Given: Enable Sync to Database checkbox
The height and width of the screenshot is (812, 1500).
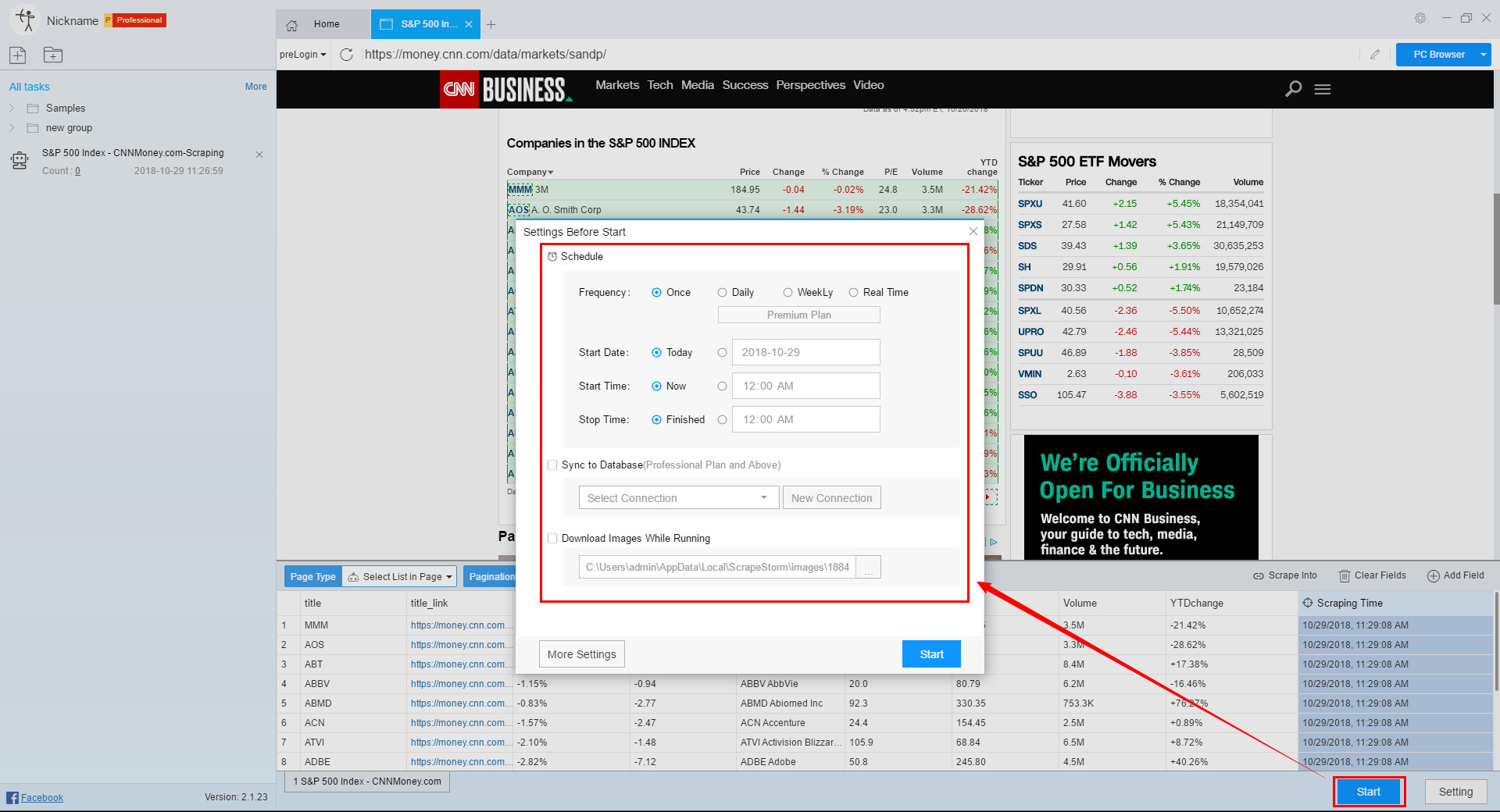Looking at the screenshot, I should pyautogui.click(x=552, y=465).
